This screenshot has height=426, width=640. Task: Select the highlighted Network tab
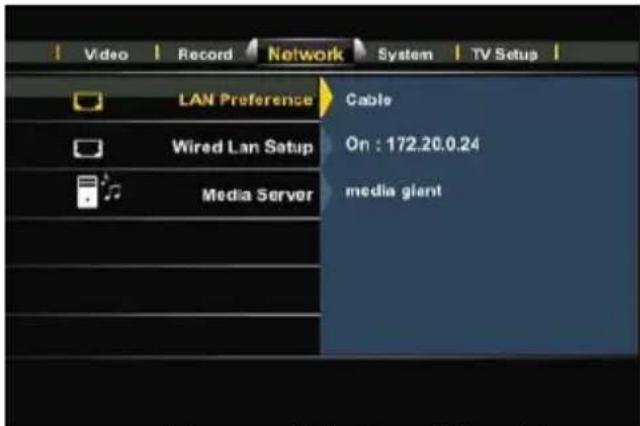[x=305, y=54]
